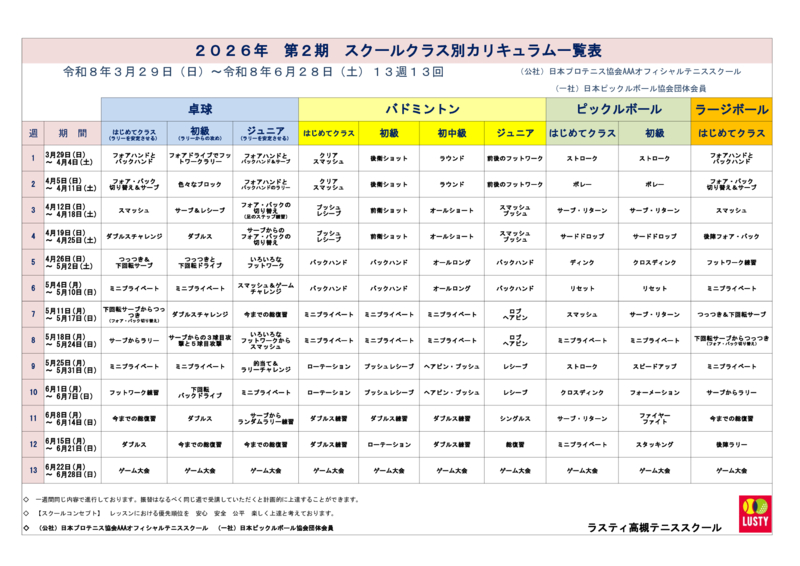
Task: Click week 12 ローテーション cell
Action: coord(389,445)
